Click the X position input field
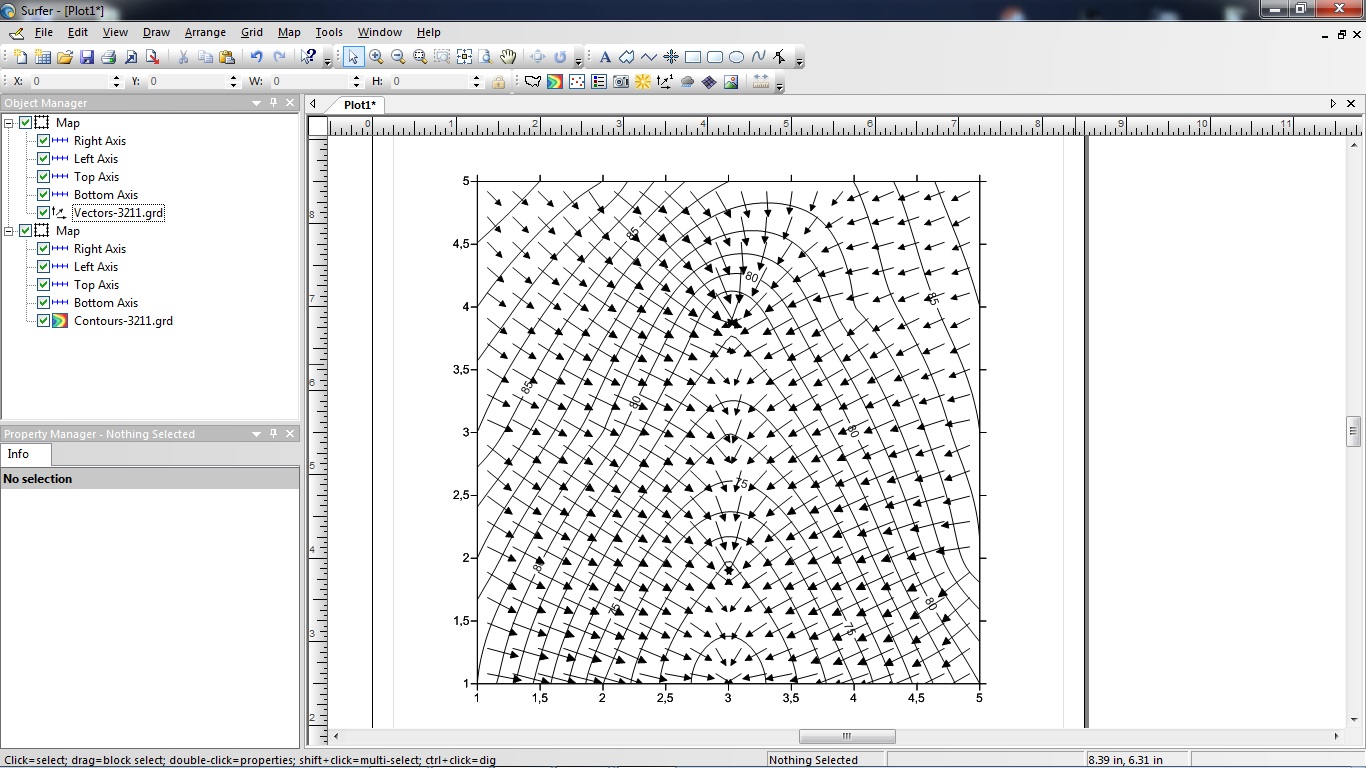This screenshot has width=1366, height=768. [70, 82]
